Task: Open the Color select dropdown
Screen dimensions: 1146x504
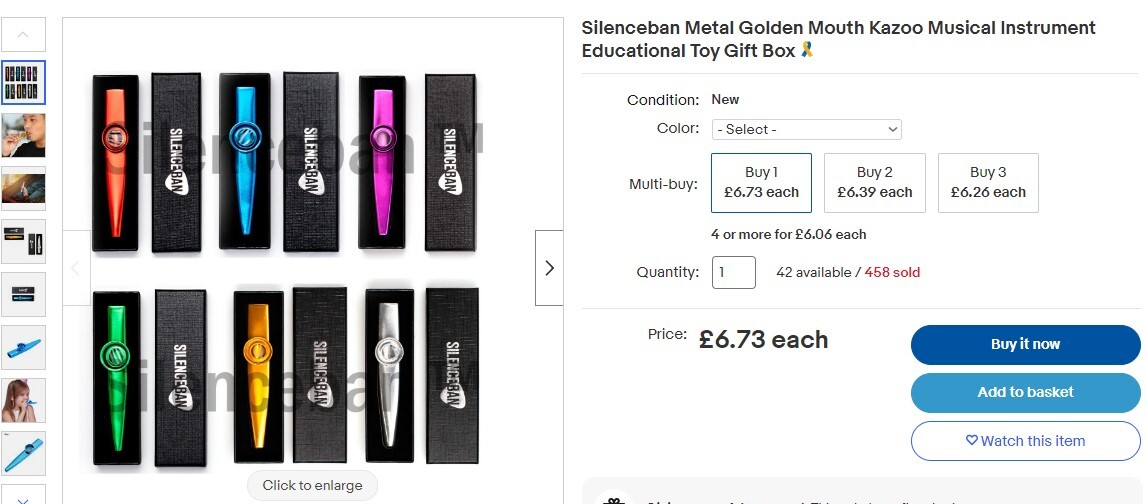Action: click(x=807, y=129)
